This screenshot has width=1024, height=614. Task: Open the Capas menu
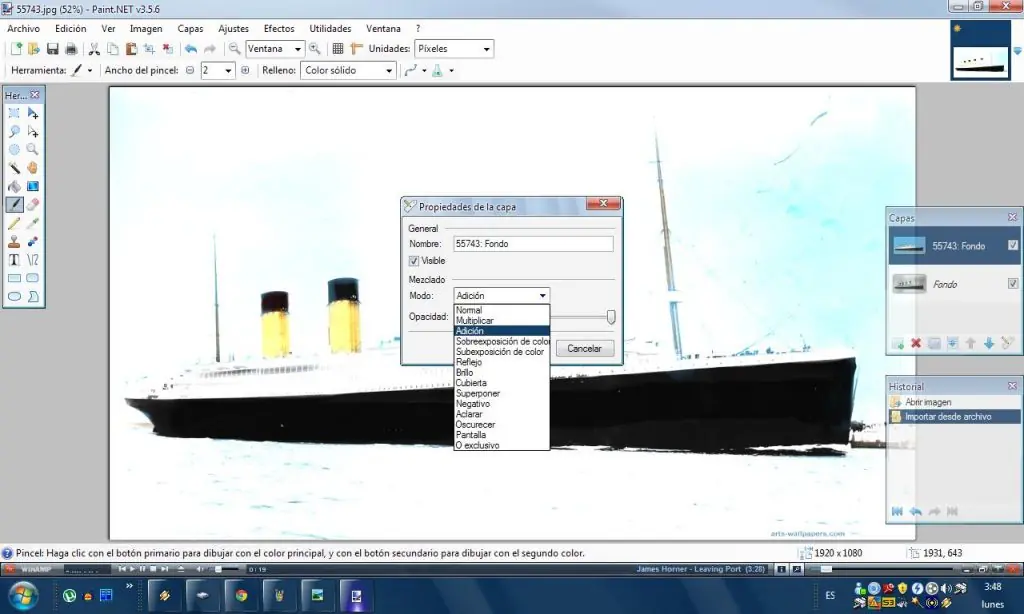(190, 29)
